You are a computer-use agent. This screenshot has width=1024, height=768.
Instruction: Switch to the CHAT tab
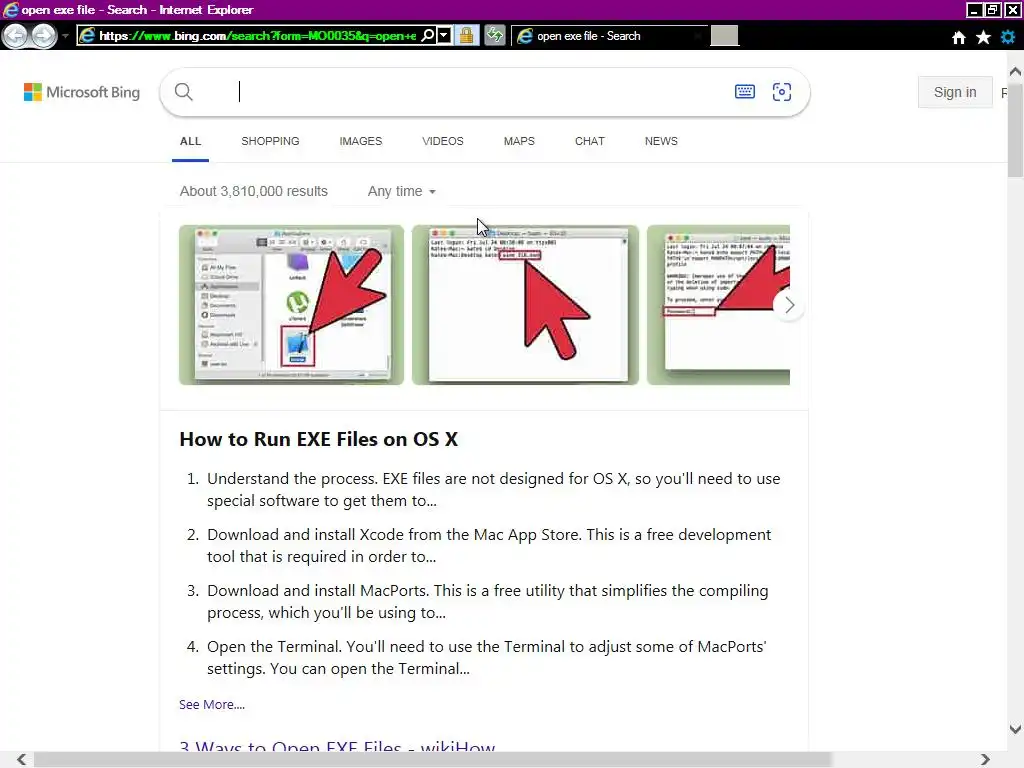click(x=590, y=141)
